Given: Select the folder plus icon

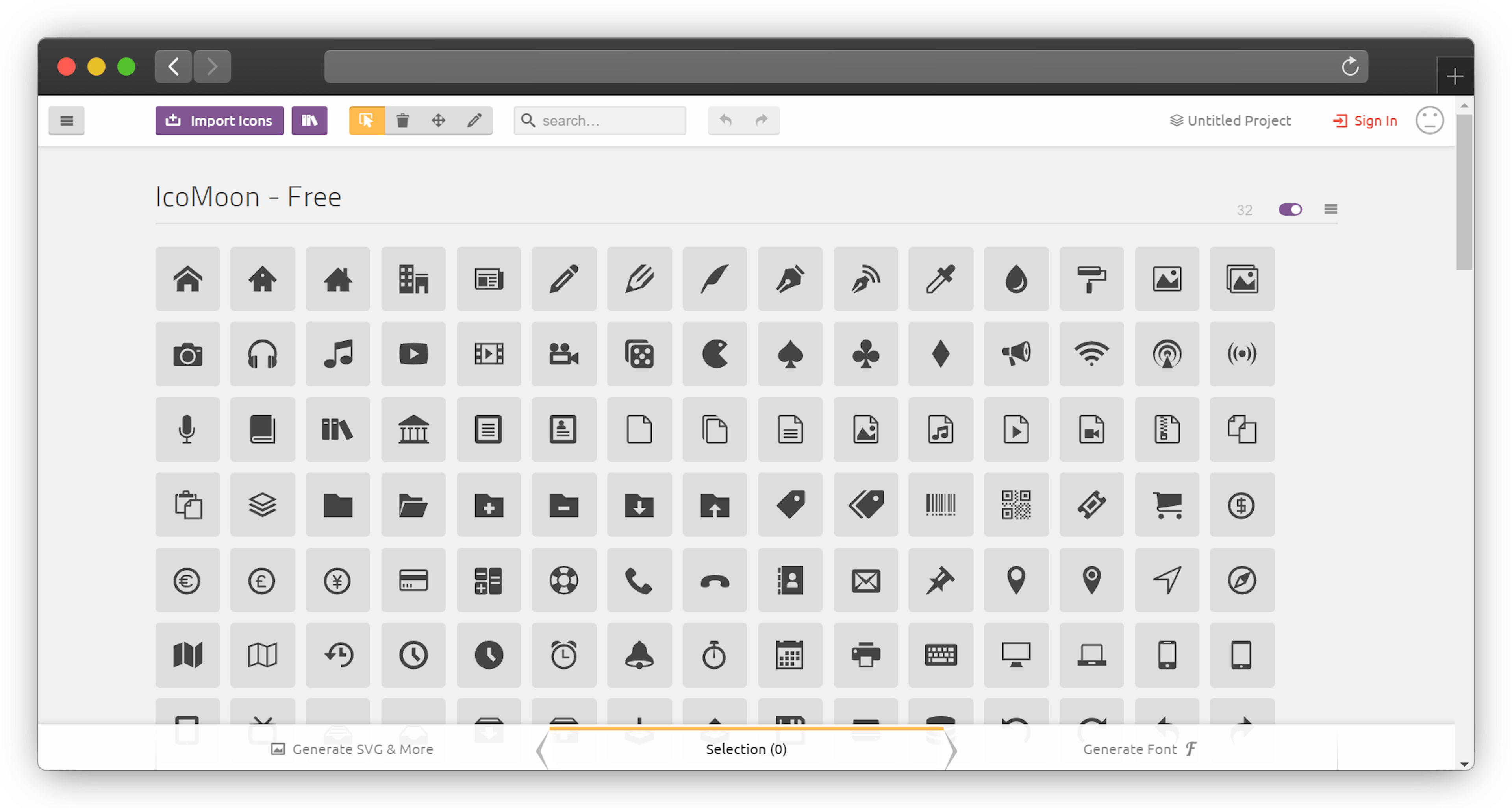Looking at the screenshot, I should [488, 505].
